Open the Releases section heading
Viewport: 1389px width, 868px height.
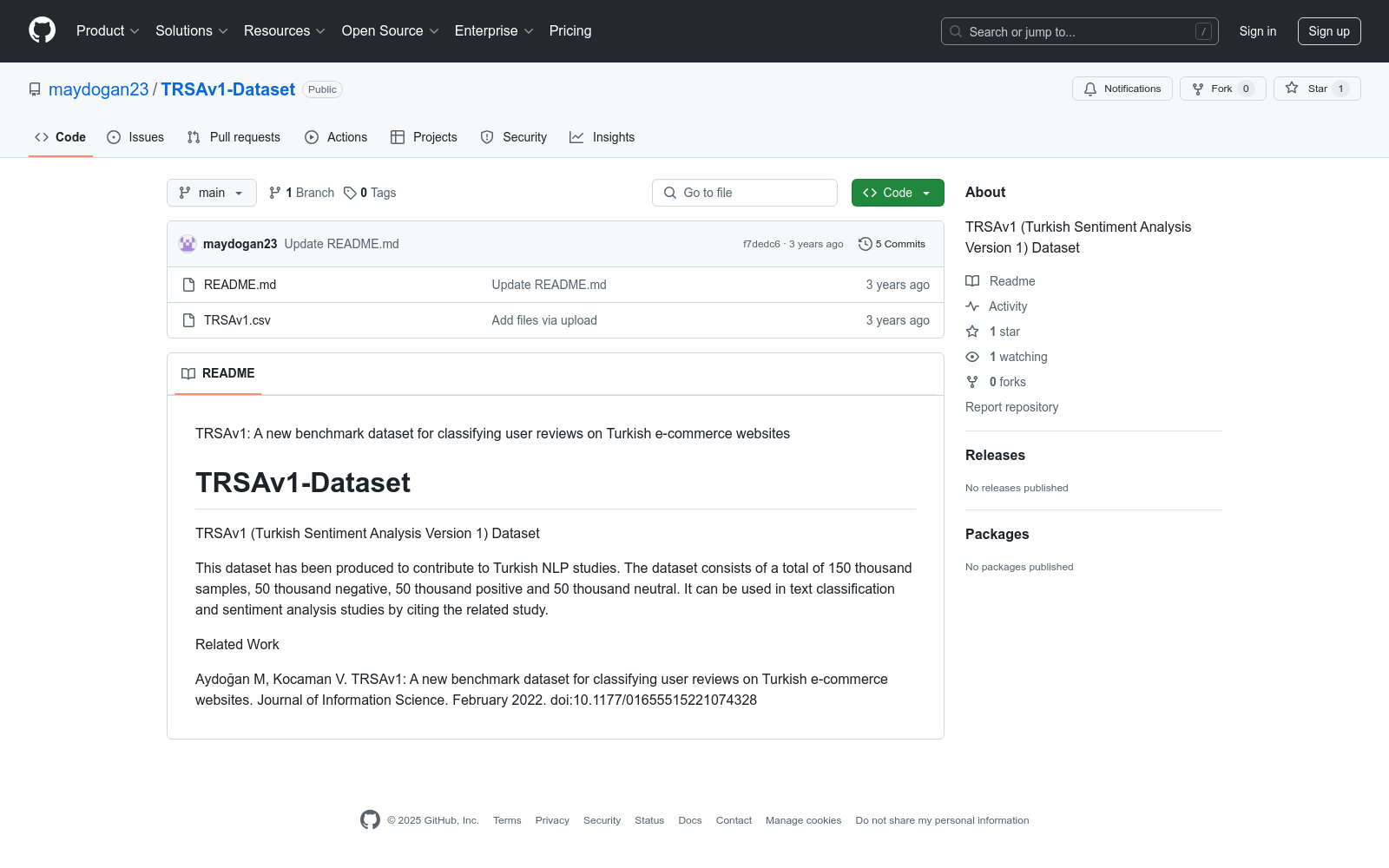pos(995,455)
